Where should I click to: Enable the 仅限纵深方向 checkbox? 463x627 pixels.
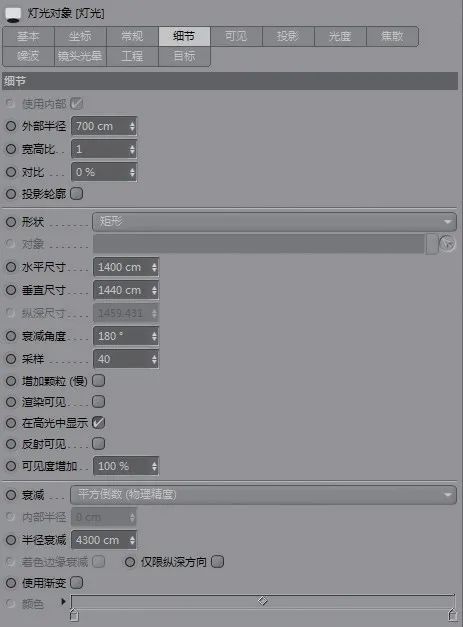point(217,561)
